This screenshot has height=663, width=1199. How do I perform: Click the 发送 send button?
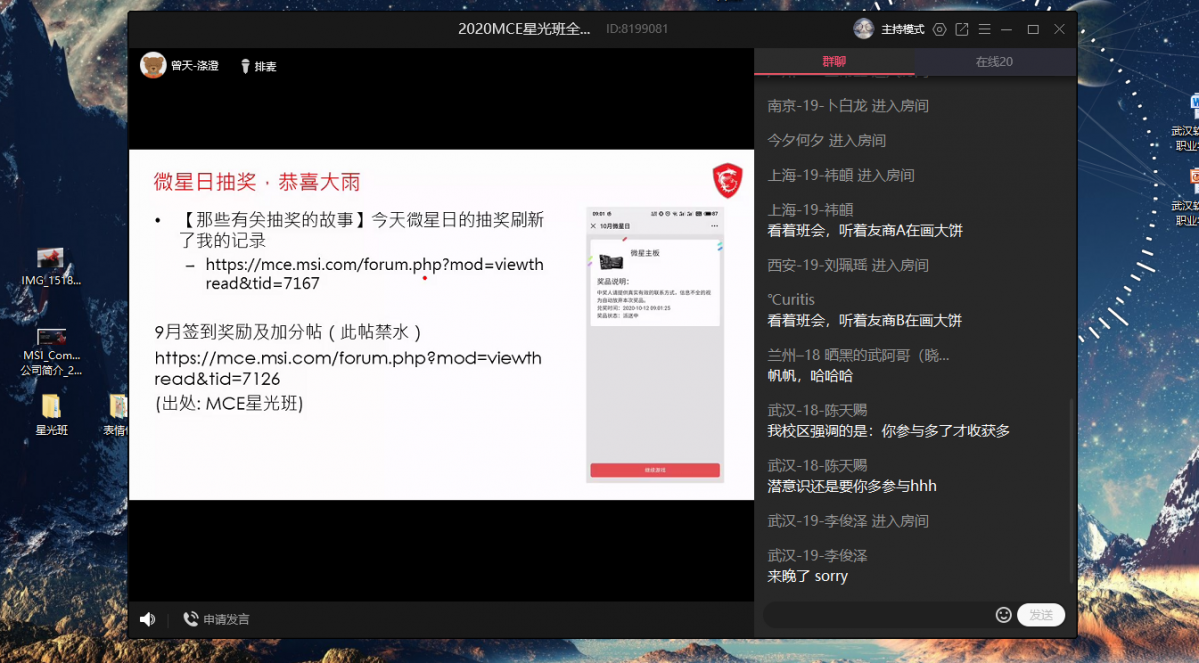[1041, 615]
